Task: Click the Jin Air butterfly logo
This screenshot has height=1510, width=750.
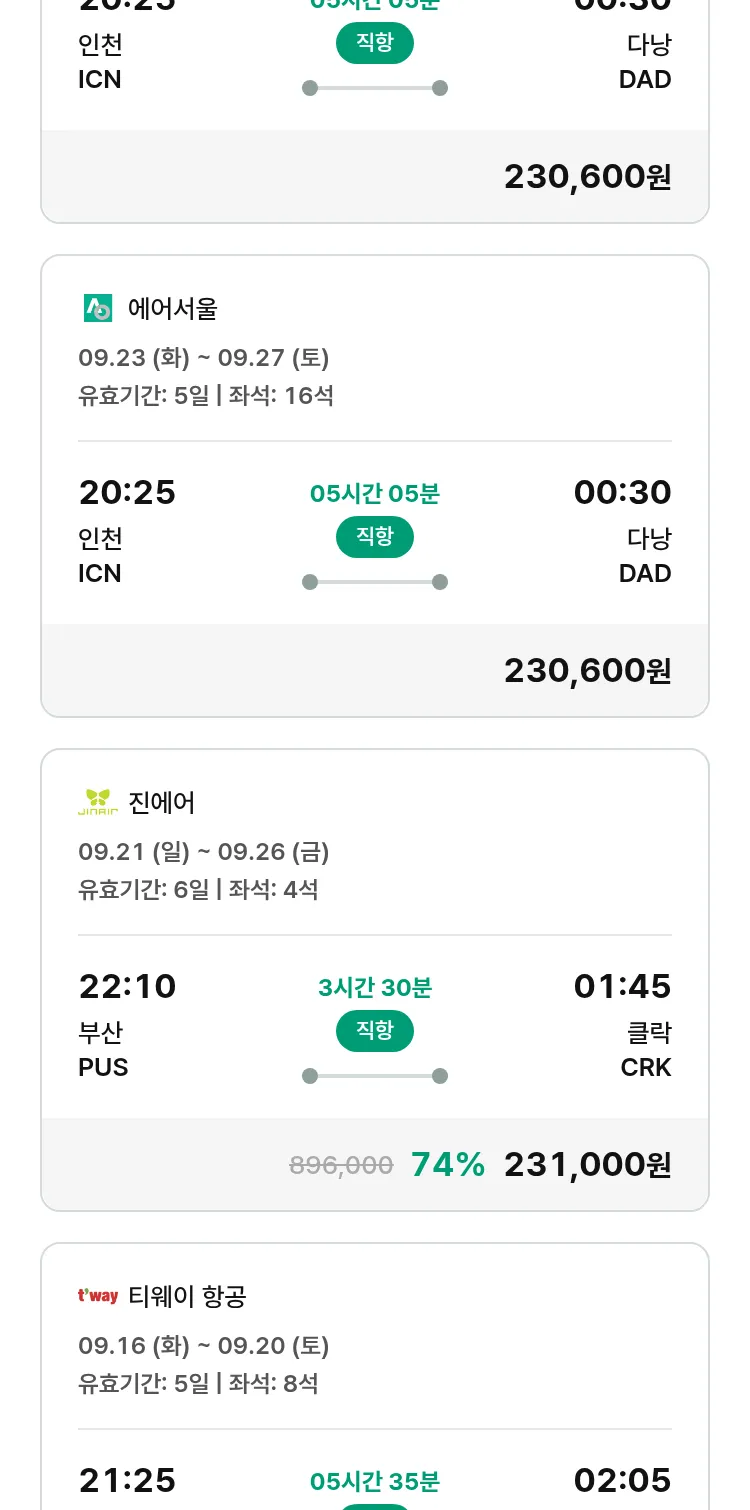Action: 98,802
